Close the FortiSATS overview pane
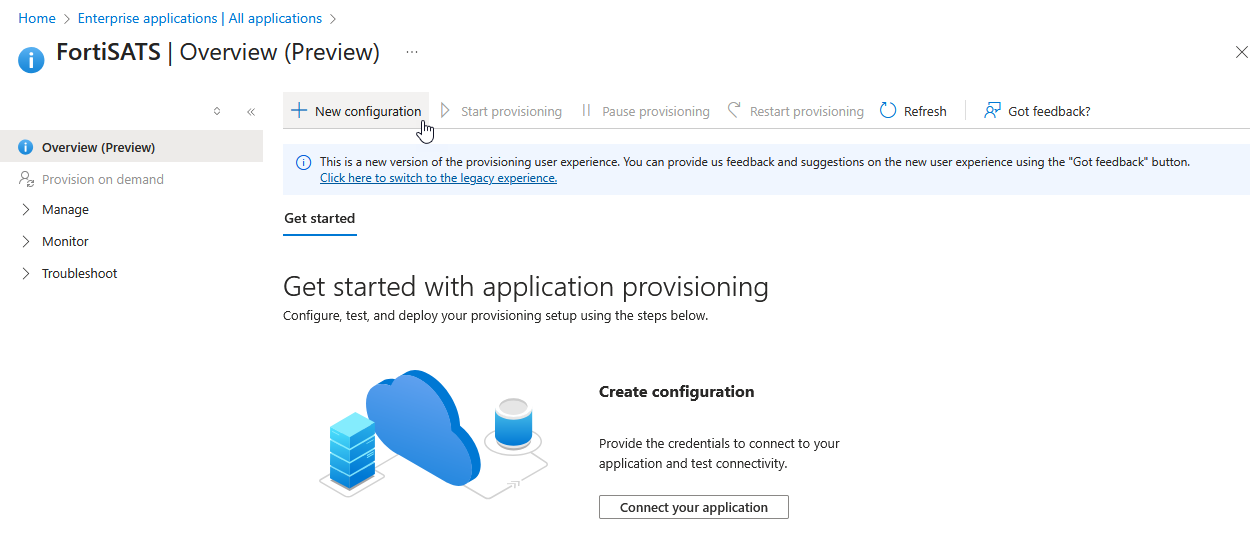 [1242, 52]
